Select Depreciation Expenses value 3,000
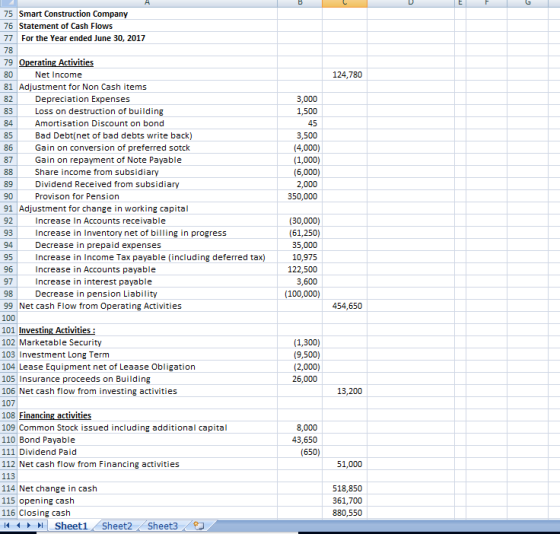 pyautogui.click(x=300, y=99)
